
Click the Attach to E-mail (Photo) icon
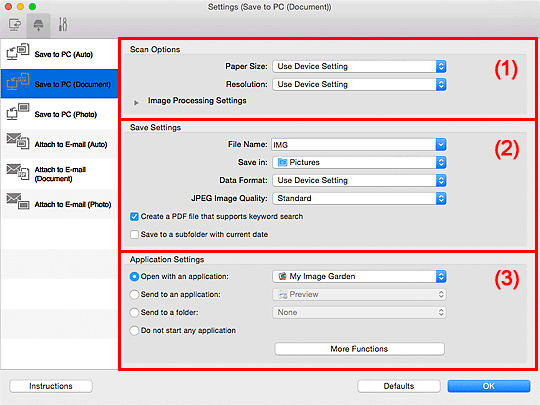click(x=18, y=201)
